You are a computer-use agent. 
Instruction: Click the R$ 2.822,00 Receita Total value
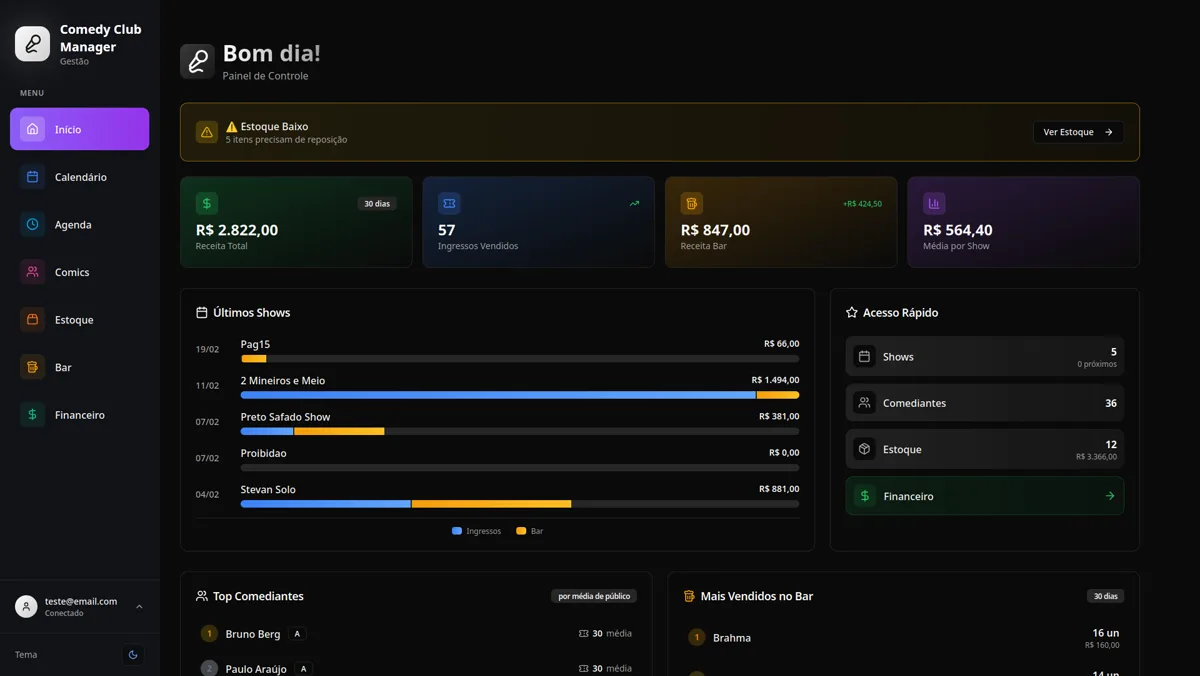(237, 230)
